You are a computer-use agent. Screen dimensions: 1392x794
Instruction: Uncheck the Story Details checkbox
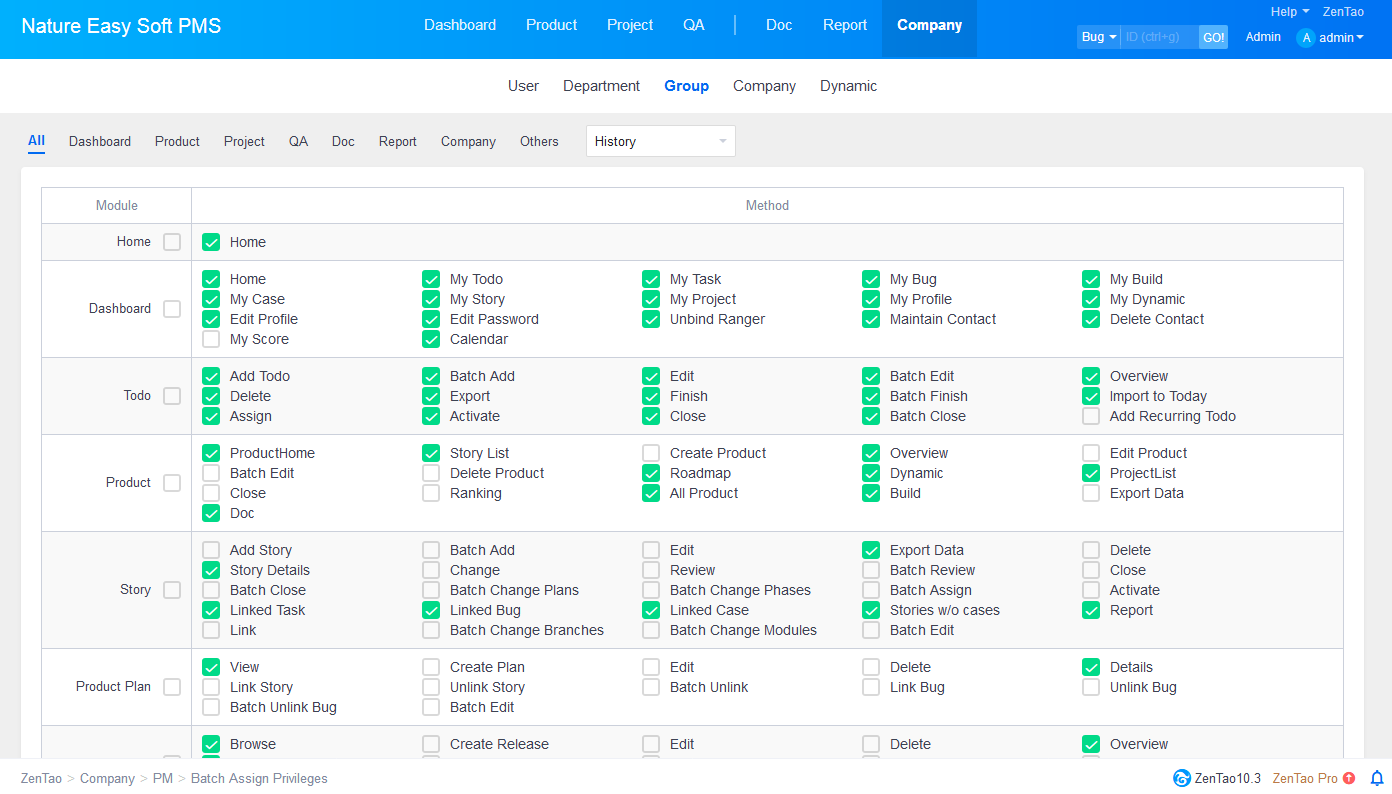click(x=211, y=570)
